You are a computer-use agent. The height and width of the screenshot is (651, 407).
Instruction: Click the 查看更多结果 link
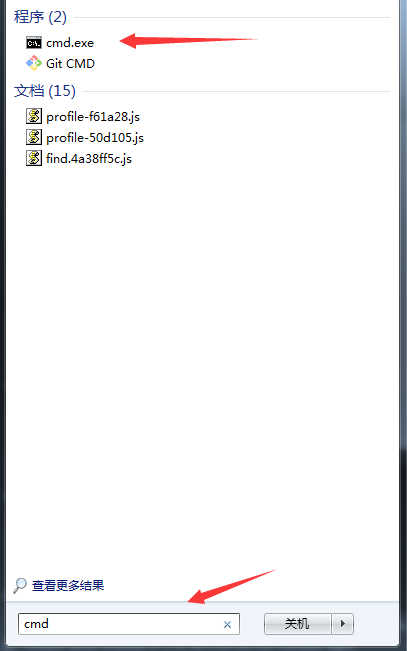68,585
